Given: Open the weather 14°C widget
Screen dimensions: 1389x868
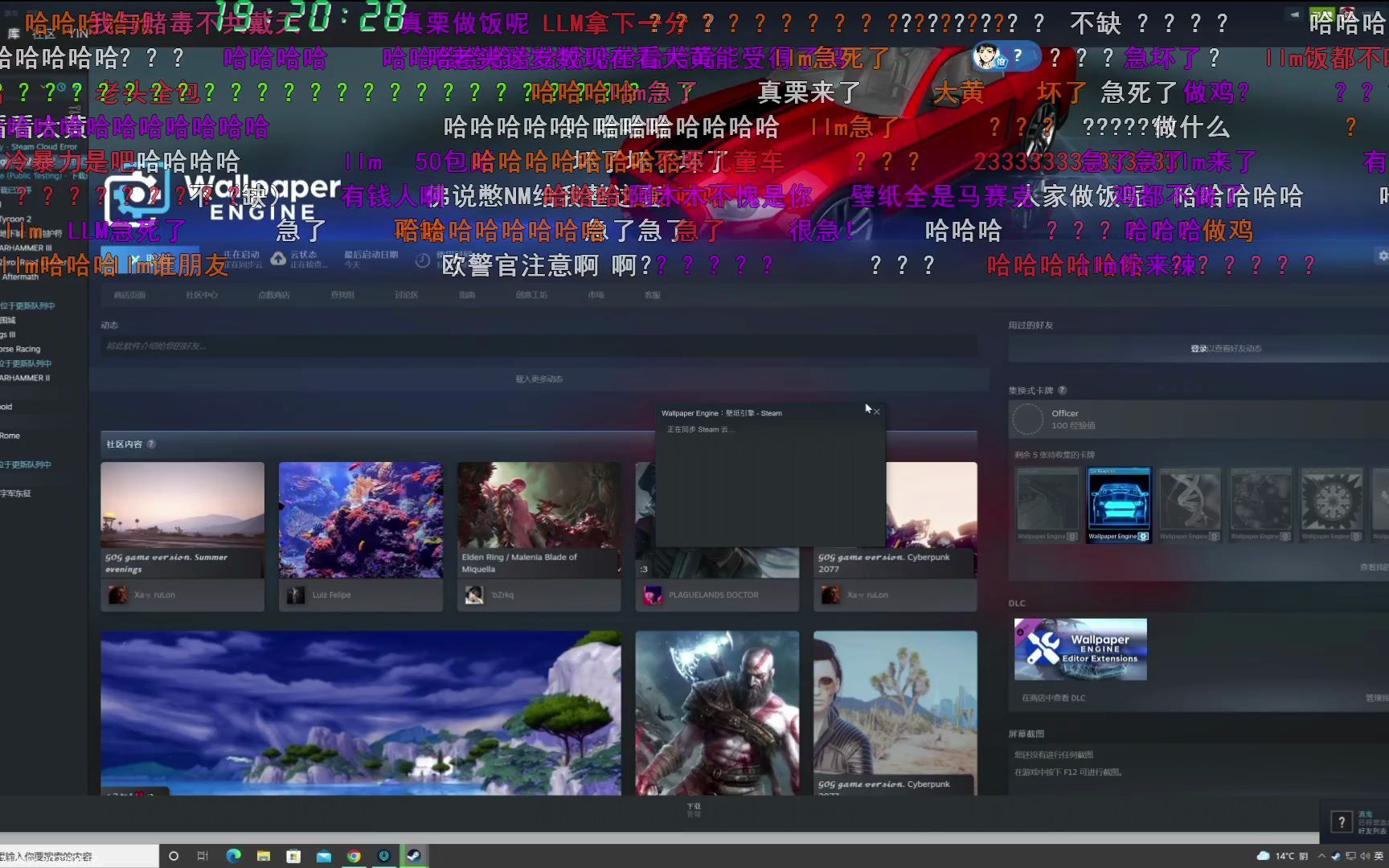Looking at the screenshot, I should (x=1282, y=856).
